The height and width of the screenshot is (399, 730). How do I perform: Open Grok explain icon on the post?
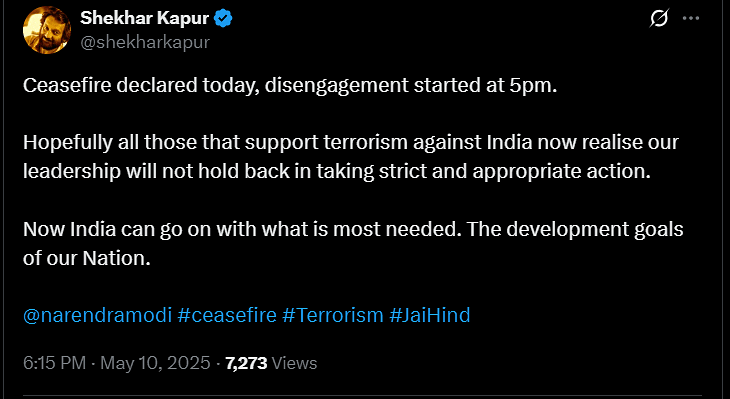659,19
